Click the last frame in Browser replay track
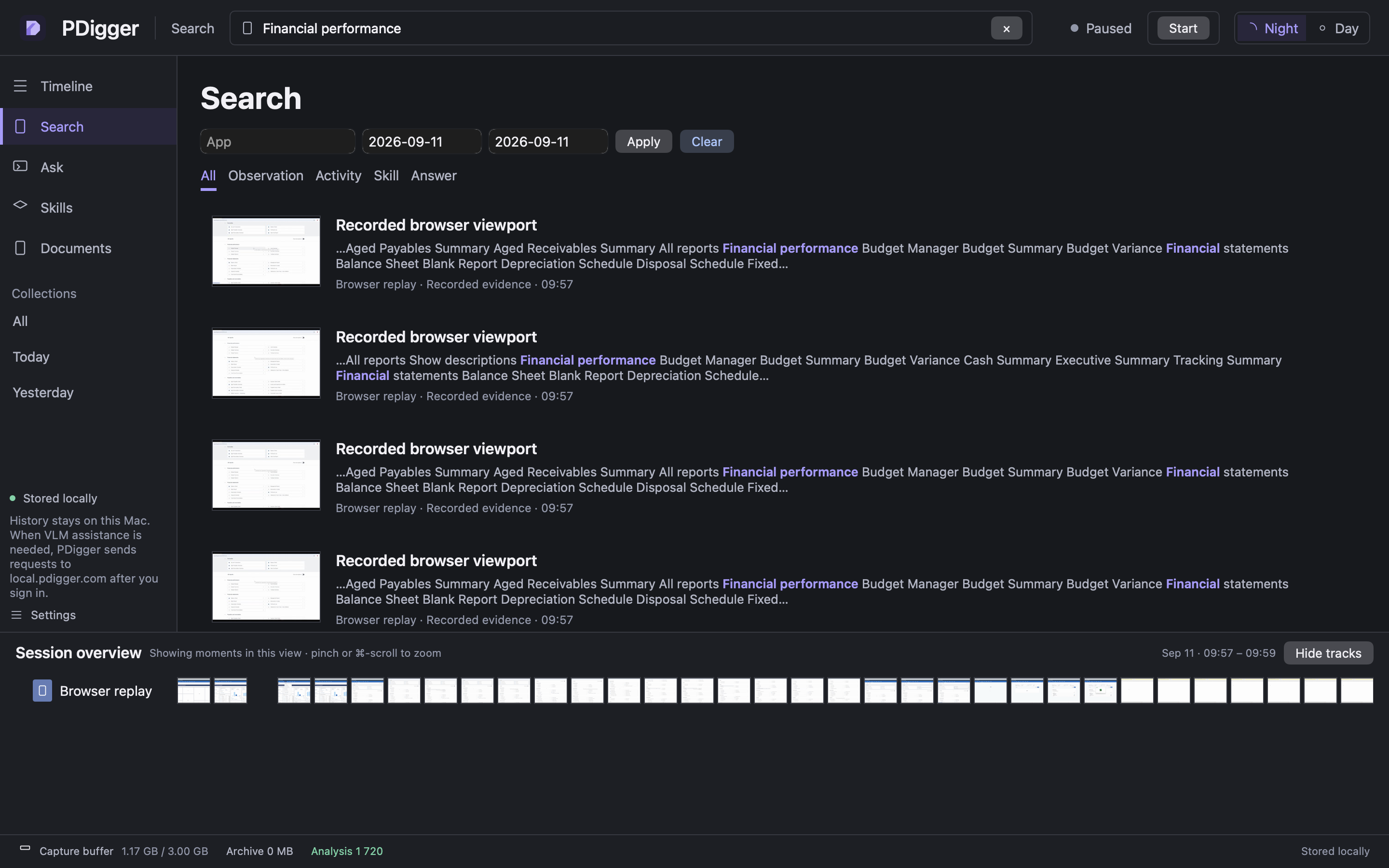This screenshot has height=868, width=1389. coord(1357,691)
